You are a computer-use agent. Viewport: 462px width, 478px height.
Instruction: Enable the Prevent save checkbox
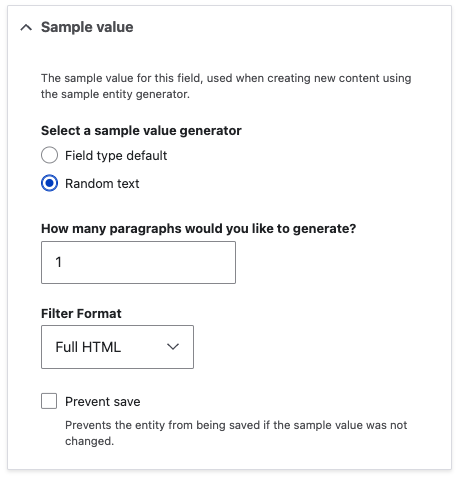[x=49, y=401]
